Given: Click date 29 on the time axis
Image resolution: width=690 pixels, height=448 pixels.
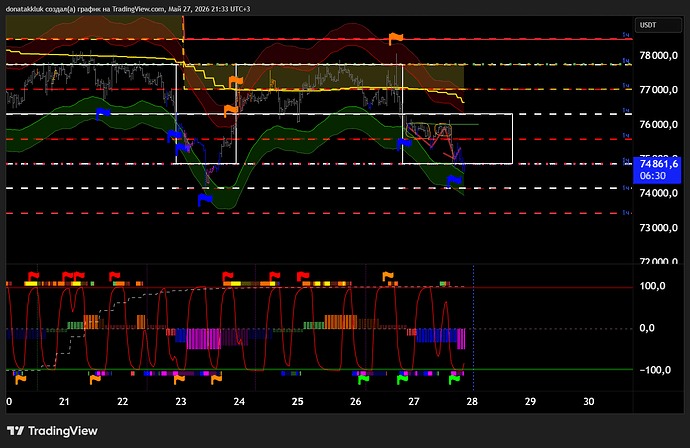Looking at the screenshot, I should tap(530, 401).
